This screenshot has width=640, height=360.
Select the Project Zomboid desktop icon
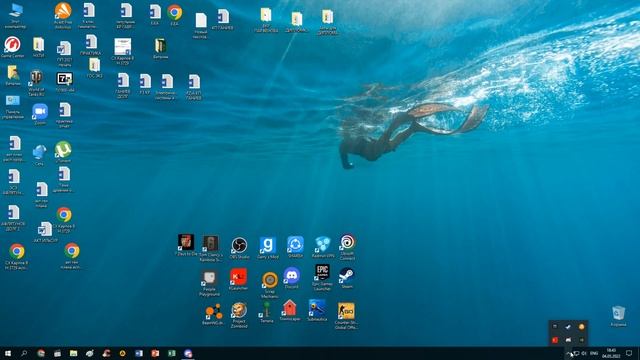pyautogui.click(x=239, y=315)
